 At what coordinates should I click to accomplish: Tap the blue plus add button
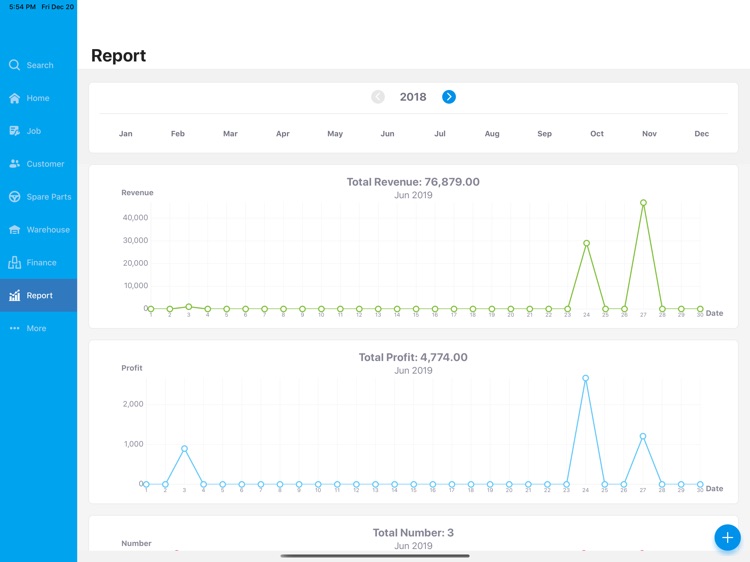(x=728, y=537)
